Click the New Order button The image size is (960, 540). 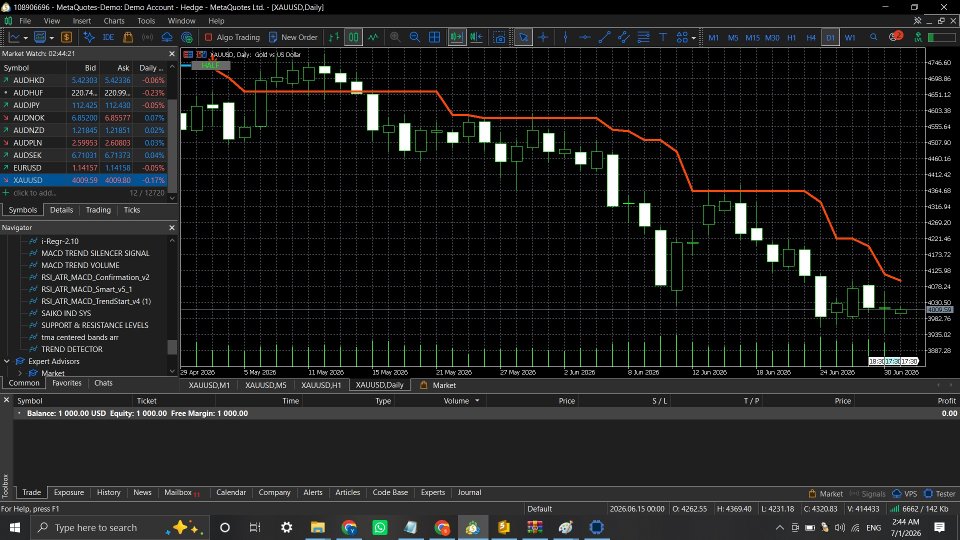293,37
